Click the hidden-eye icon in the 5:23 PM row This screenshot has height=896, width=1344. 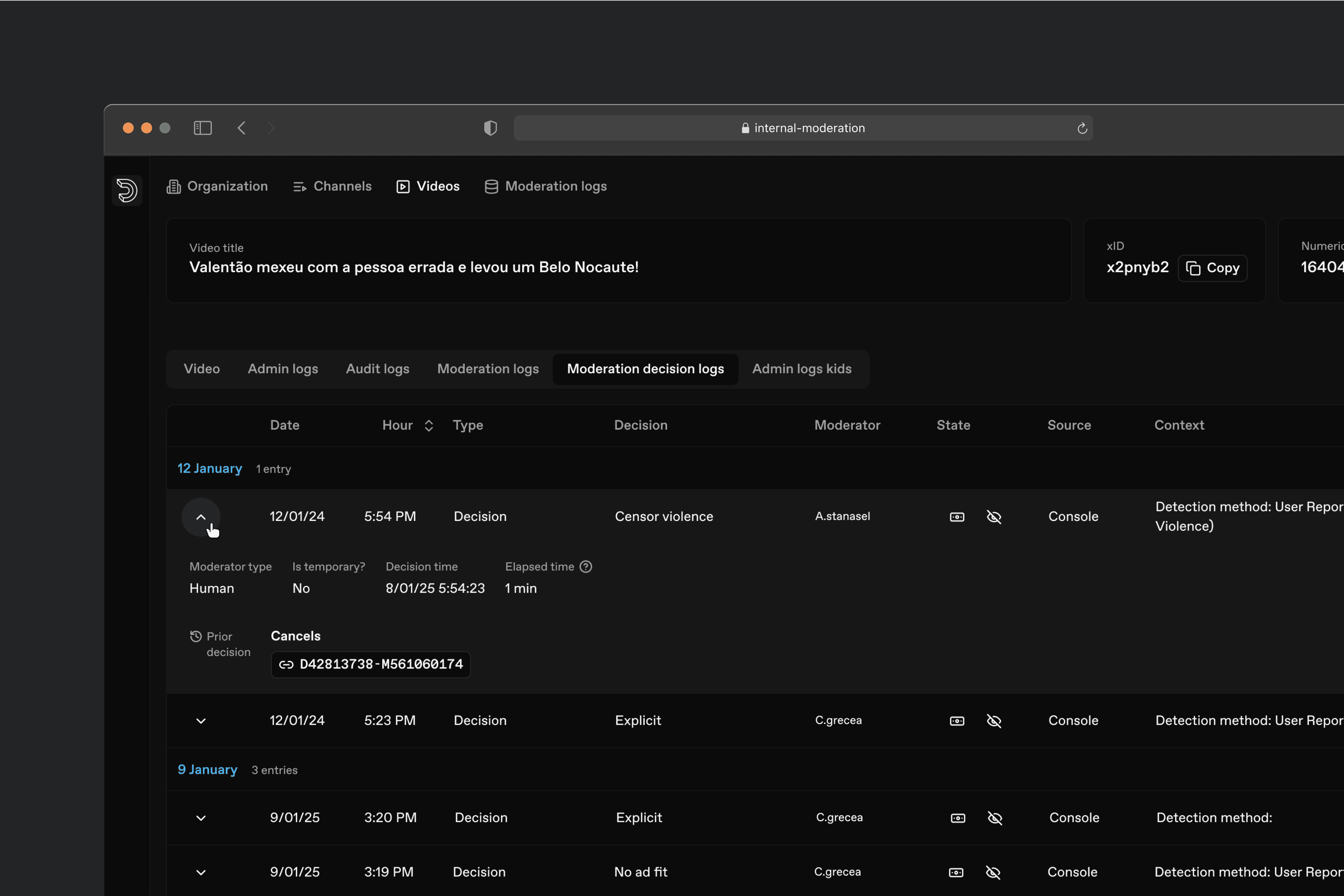pos(994,721)
